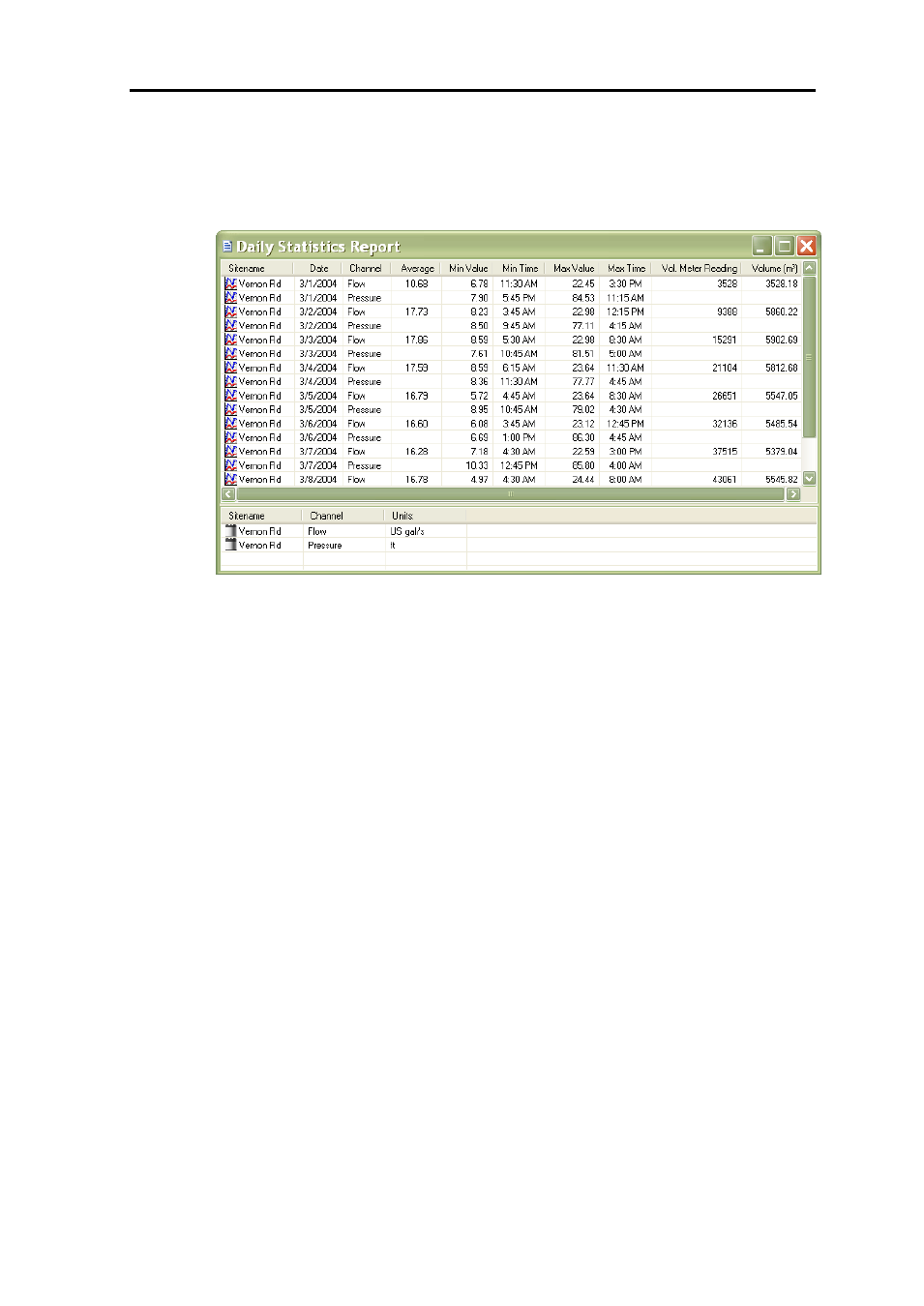Select the US gal/s units cell
924x1306 pixels.
pyautogui.click(x=407, y=532)
